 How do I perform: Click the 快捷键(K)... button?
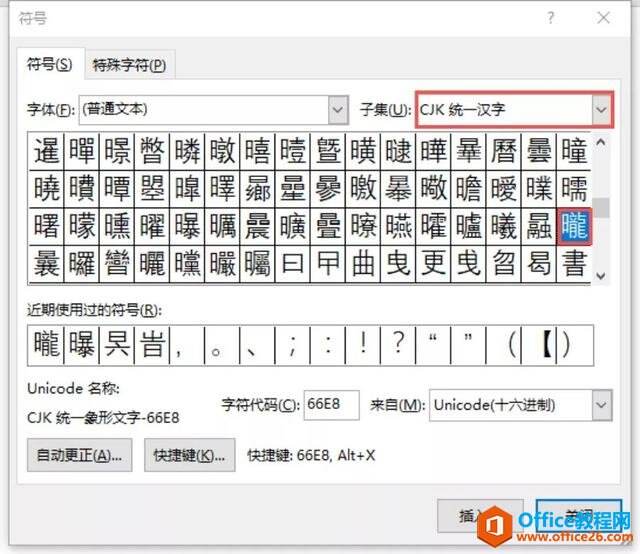pos(189,455)
